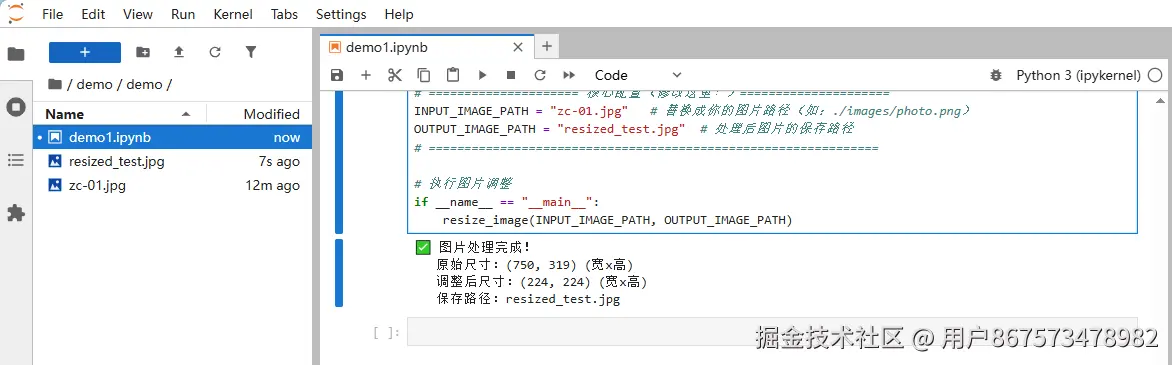1172x365 pixels.
Task: Run the selected cell
Action: (x=482, y=75)
